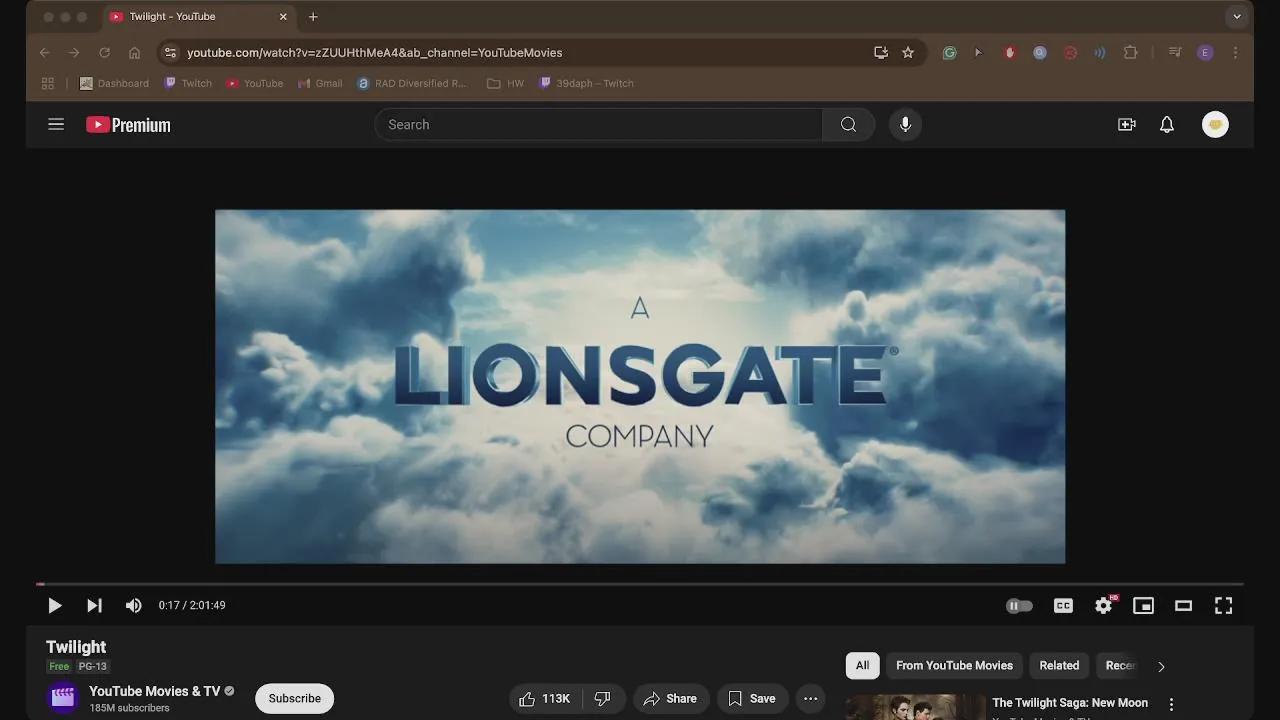Open browser home page
This screenshot has width=1280, height=720.
134,52
